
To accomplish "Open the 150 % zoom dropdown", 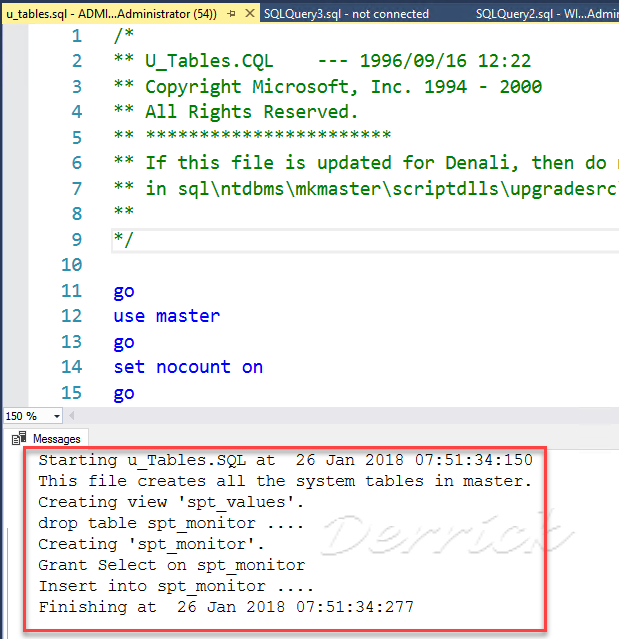I will [x=57, y=416].
